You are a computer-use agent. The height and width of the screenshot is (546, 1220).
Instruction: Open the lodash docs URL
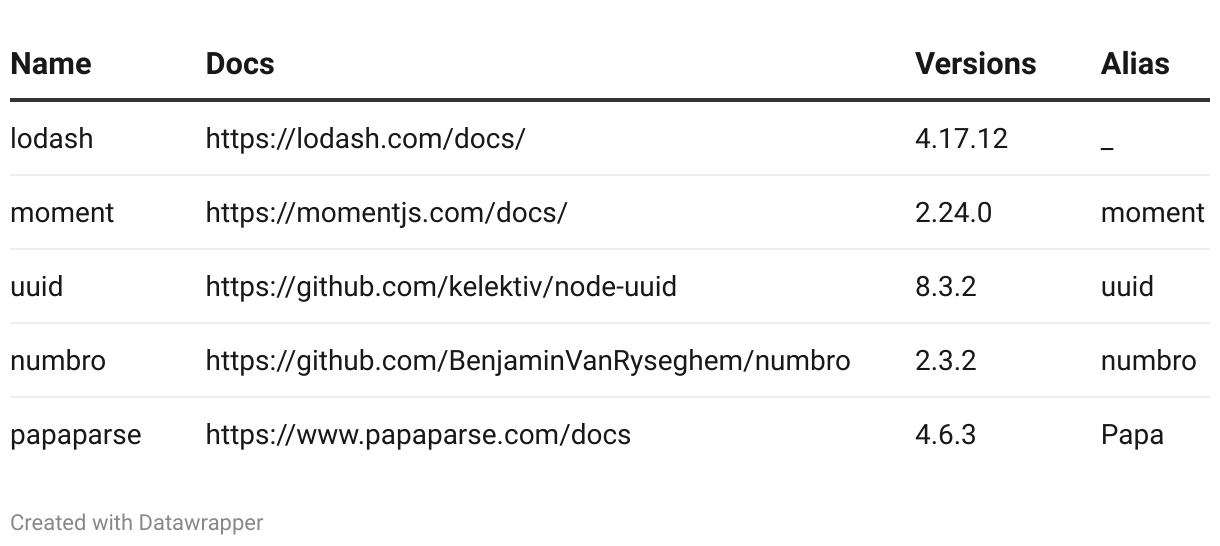point(365,138)
